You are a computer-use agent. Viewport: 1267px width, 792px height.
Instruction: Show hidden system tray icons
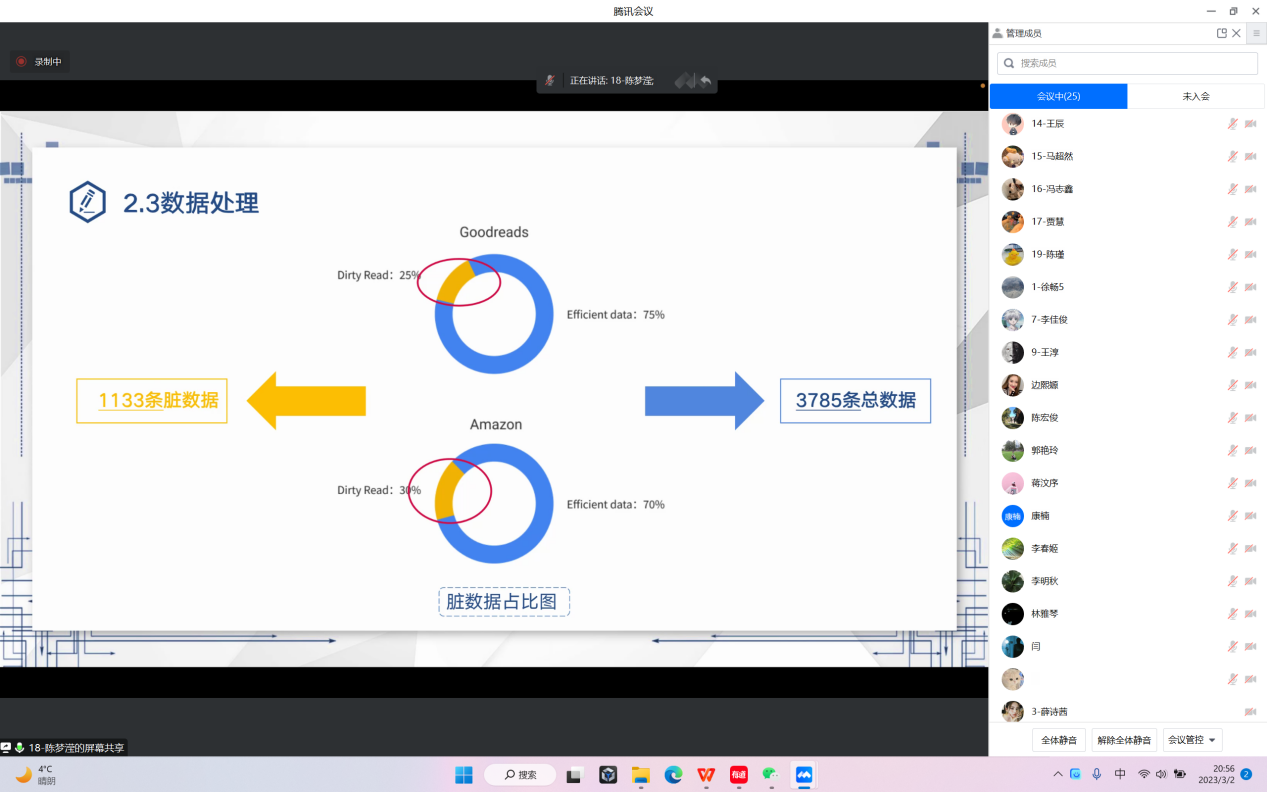pos(1058,774)
